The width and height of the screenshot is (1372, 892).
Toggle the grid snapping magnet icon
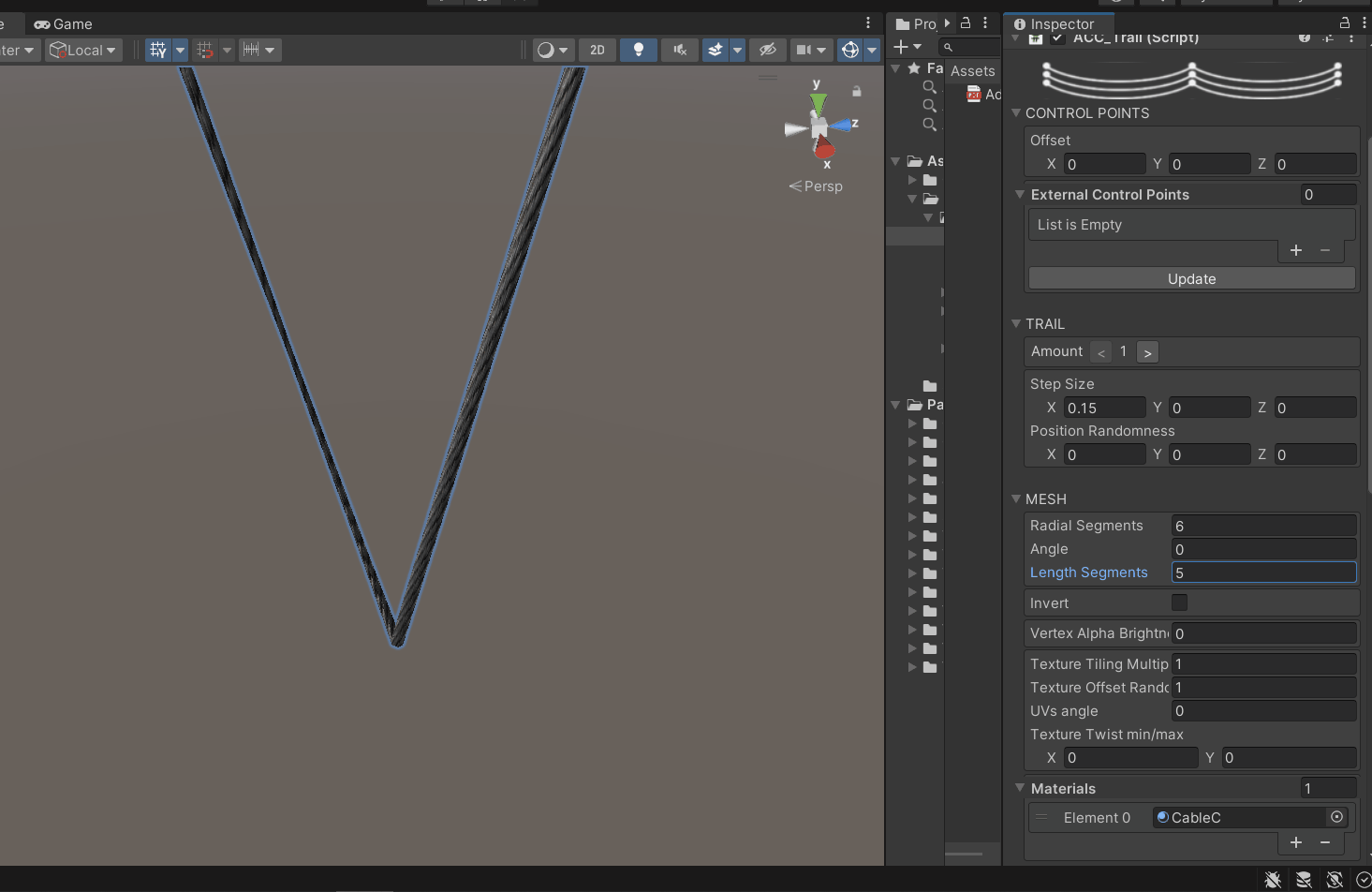tap(206, 51)
